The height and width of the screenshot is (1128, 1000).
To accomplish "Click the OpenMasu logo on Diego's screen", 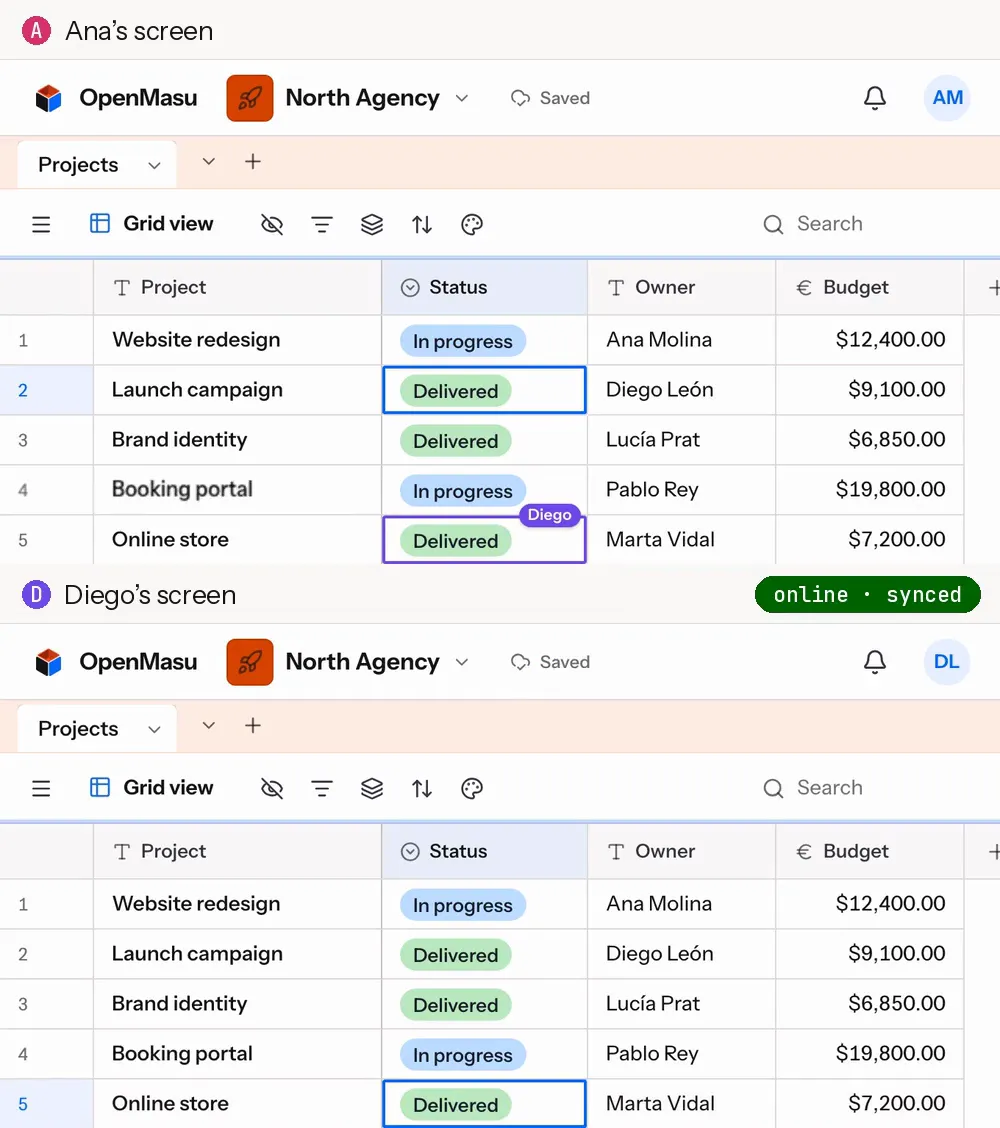I will 49,662.
